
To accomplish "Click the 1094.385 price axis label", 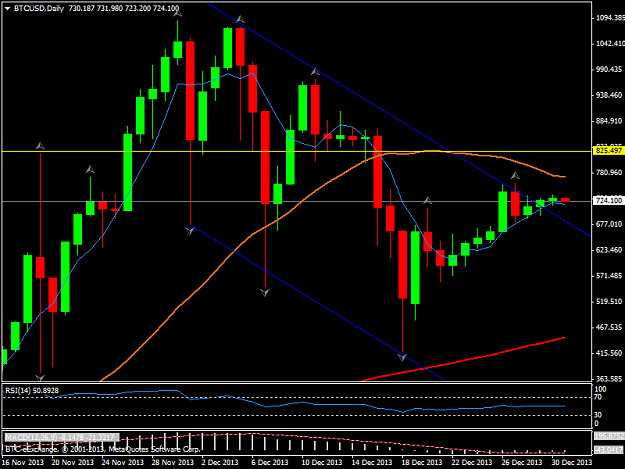I will pos(609,18).
